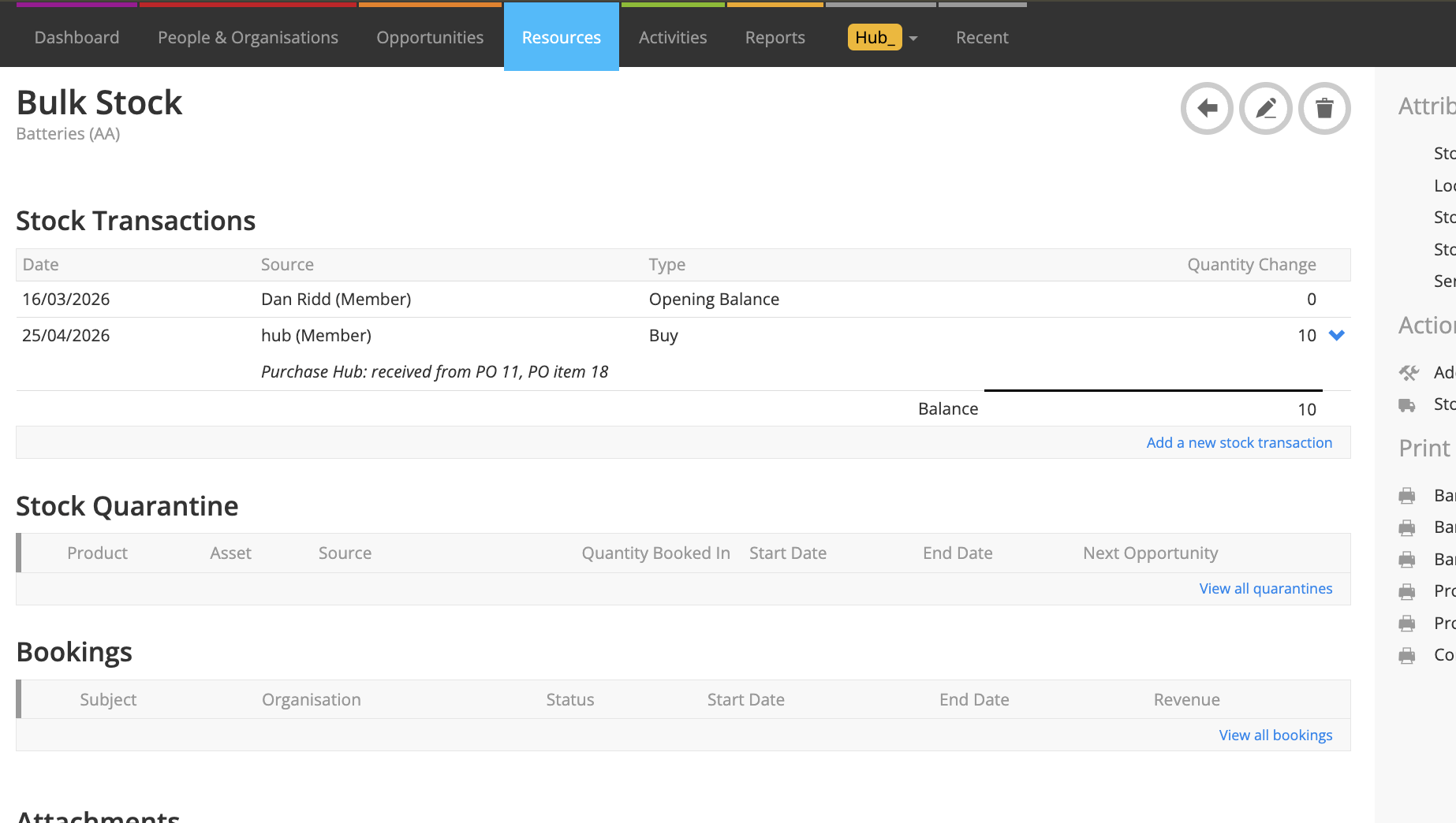Click the edit pencil button
This screenshot has height=823, width=1456.
click(1266, 108)
